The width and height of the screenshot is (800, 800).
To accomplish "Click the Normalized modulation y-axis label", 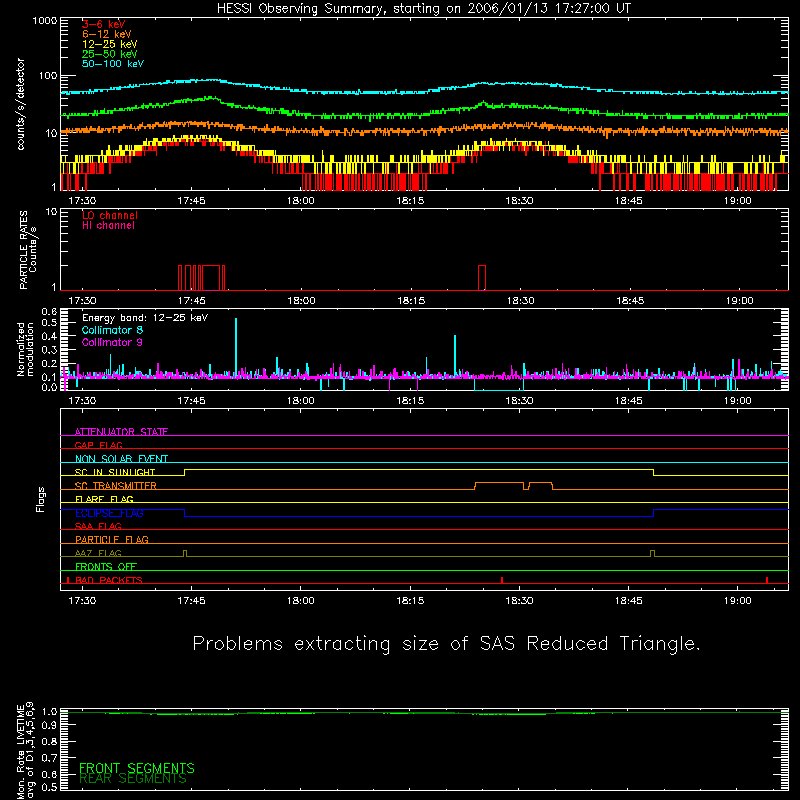I will 25,349.
